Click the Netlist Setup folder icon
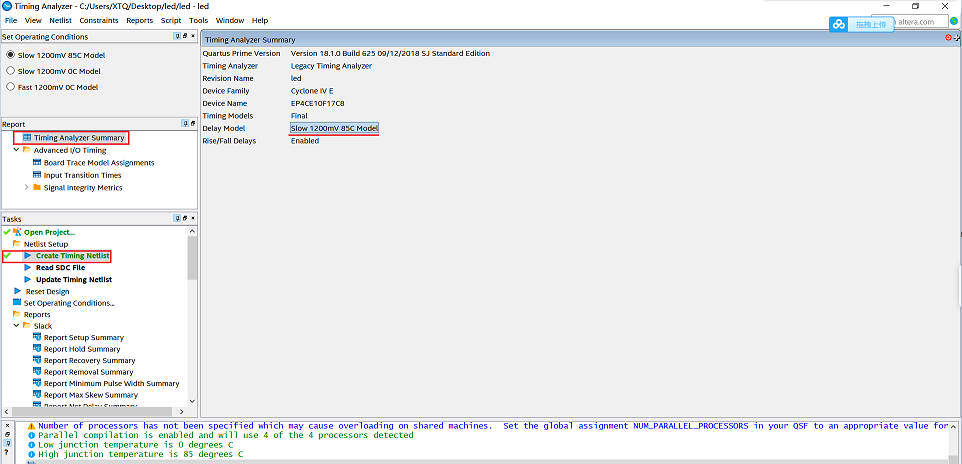Screen dimensions: 962x464 17,244
